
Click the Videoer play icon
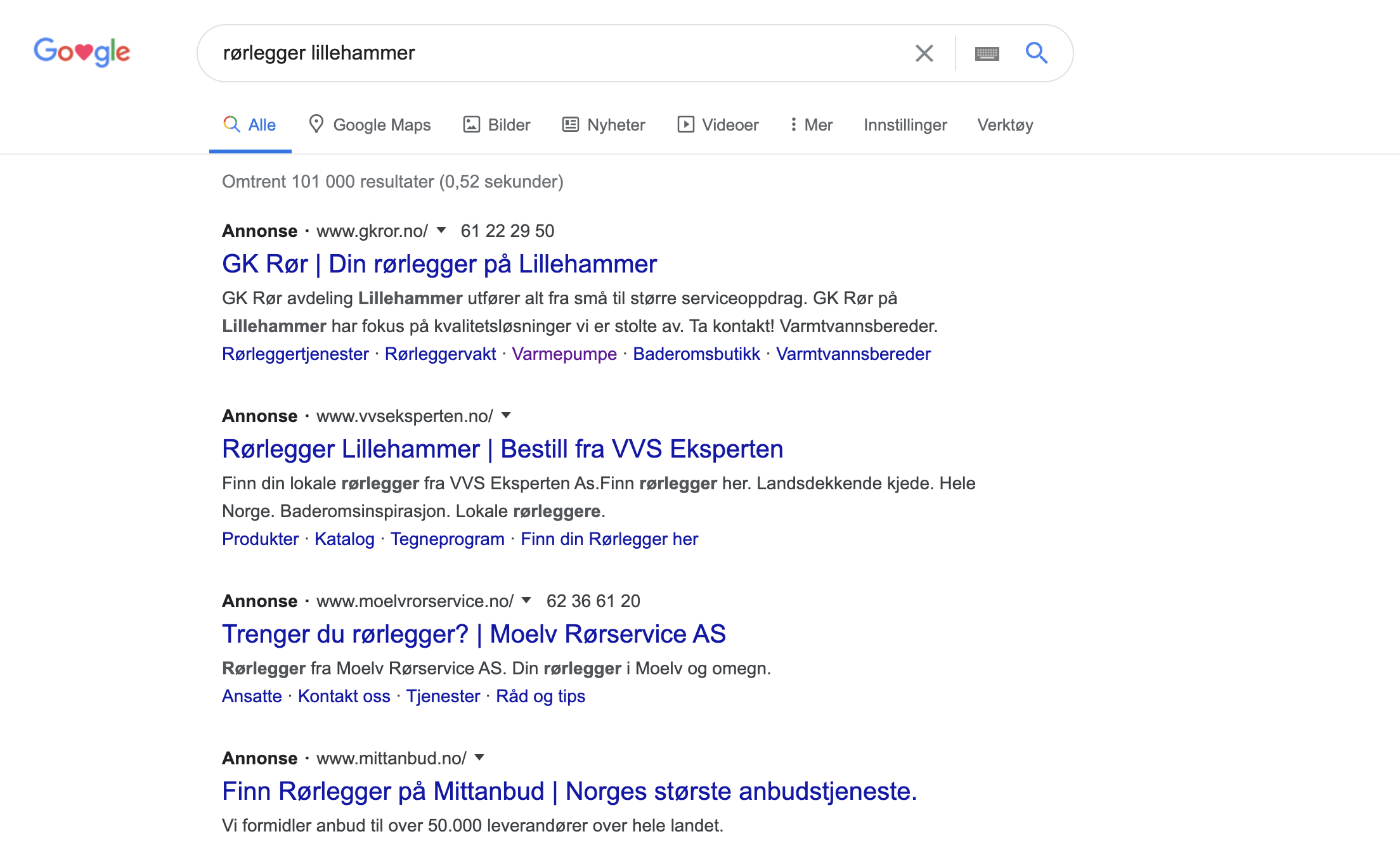685,124
